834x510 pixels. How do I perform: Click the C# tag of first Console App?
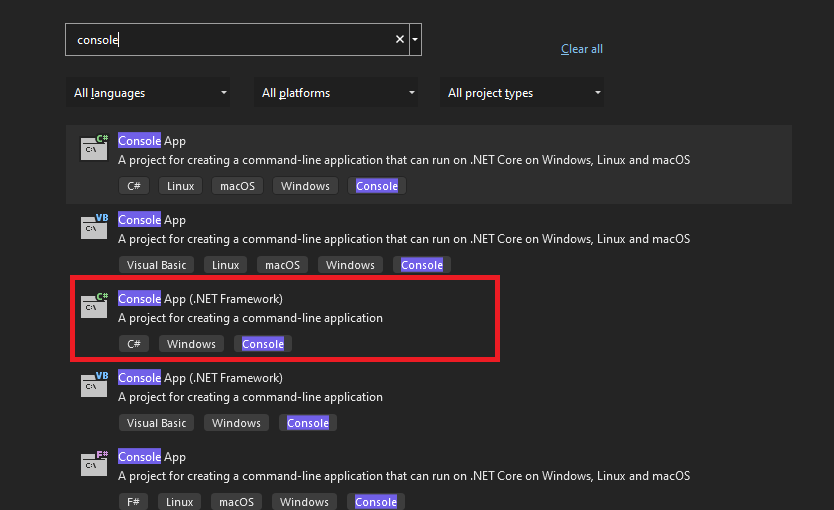coord(134,186)
